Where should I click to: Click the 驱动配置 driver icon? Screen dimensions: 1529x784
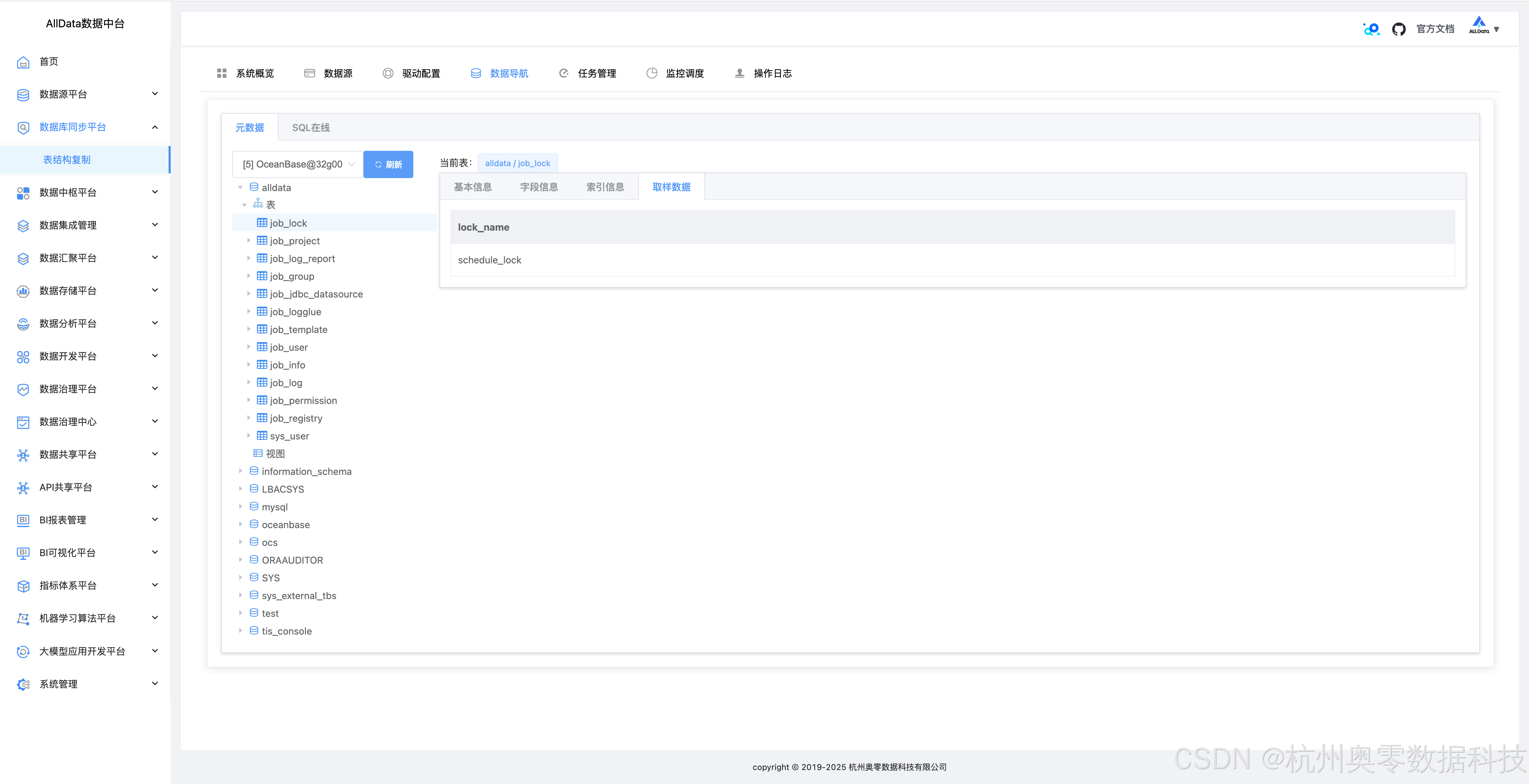pyautogui.click(x=388, y=73)
